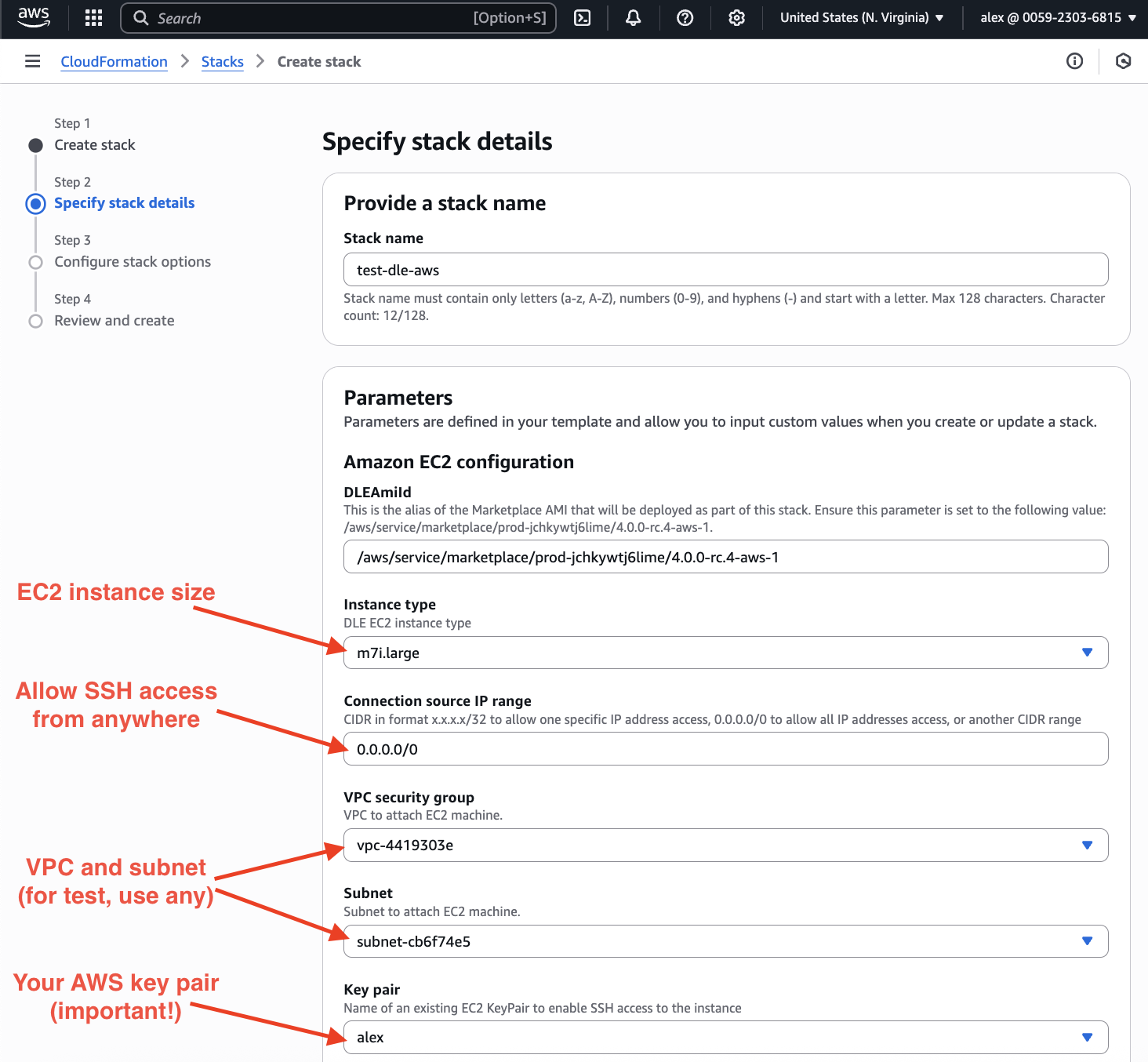Click the search magnifier icon

(x=141, y=18)
